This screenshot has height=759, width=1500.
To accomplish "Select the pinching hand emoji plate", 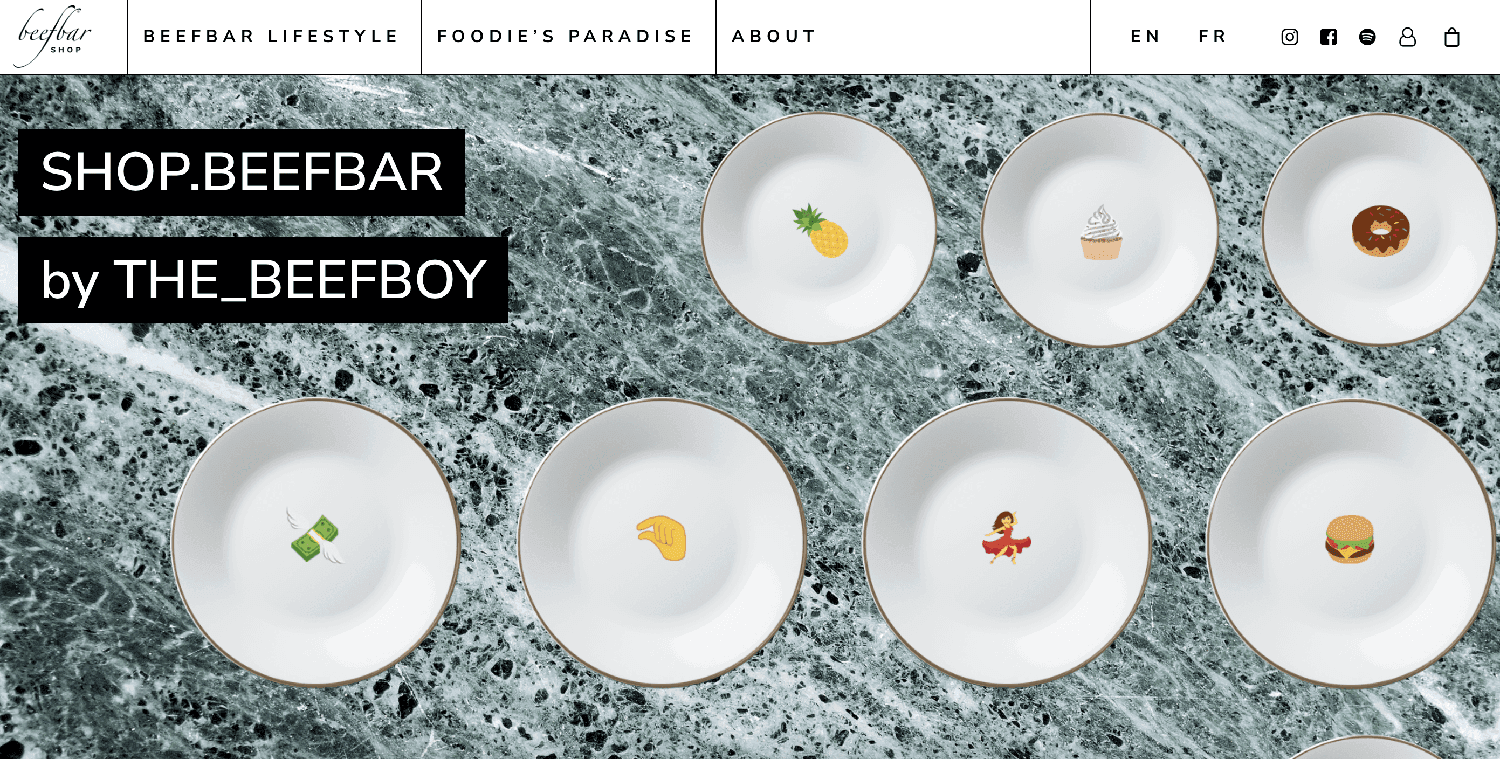I will pyautogui.click(x=662, y=543).
